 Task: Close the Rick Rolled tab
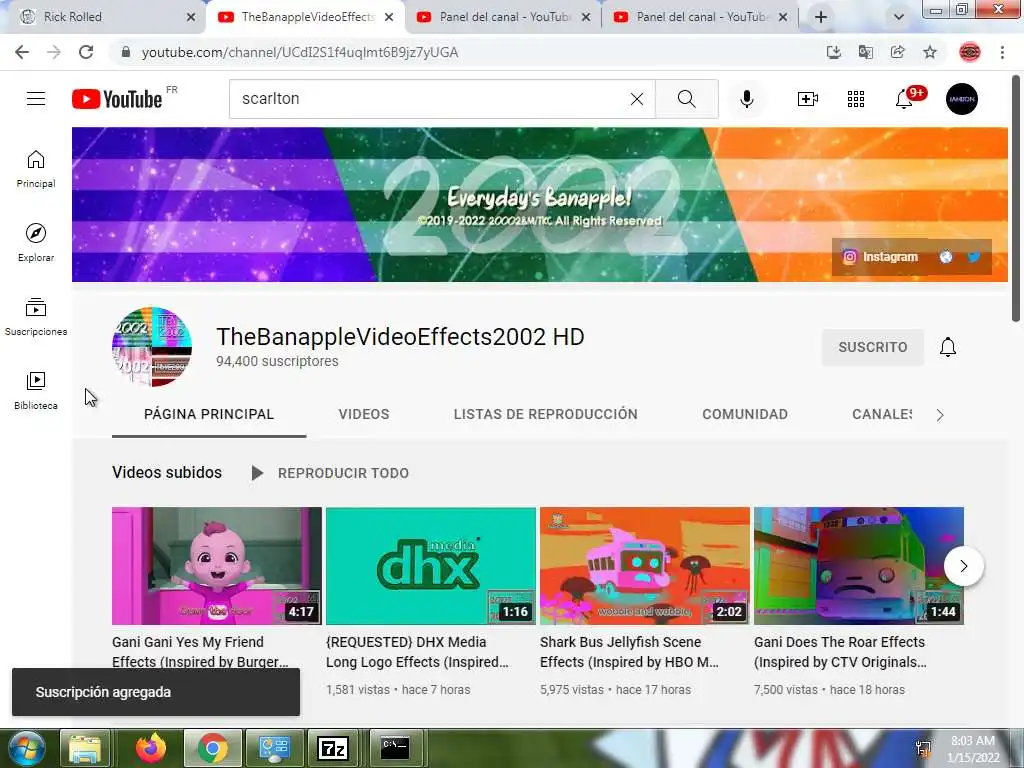[191, 17]
